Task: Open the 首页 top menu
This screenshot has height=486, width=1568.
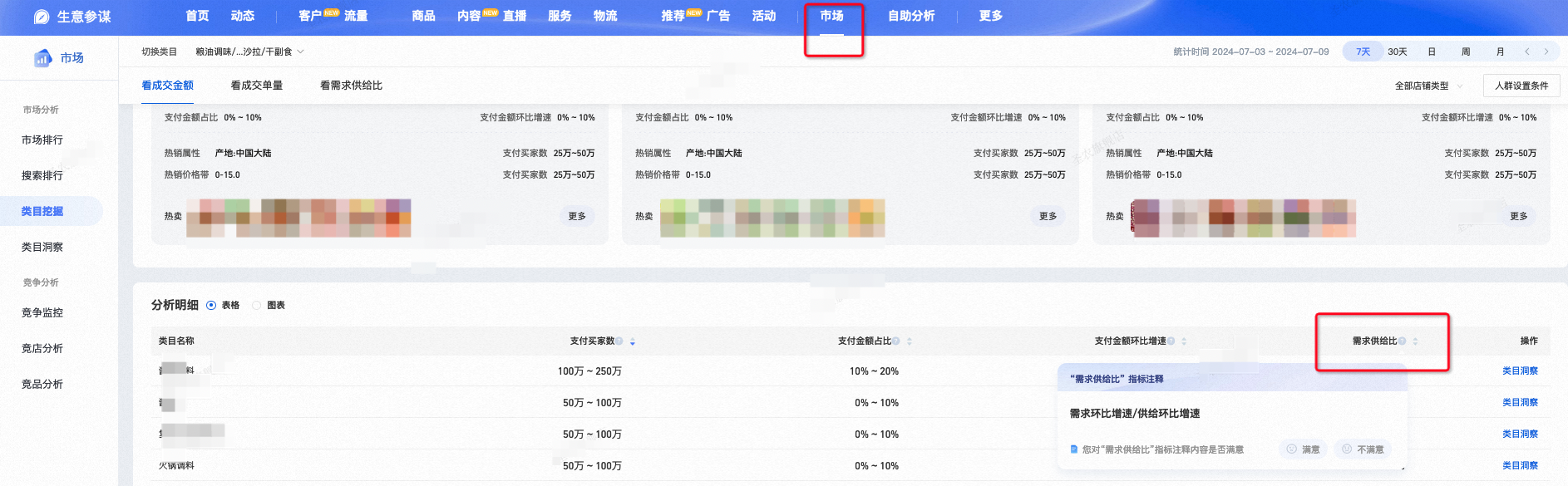Action: point(197,16)
